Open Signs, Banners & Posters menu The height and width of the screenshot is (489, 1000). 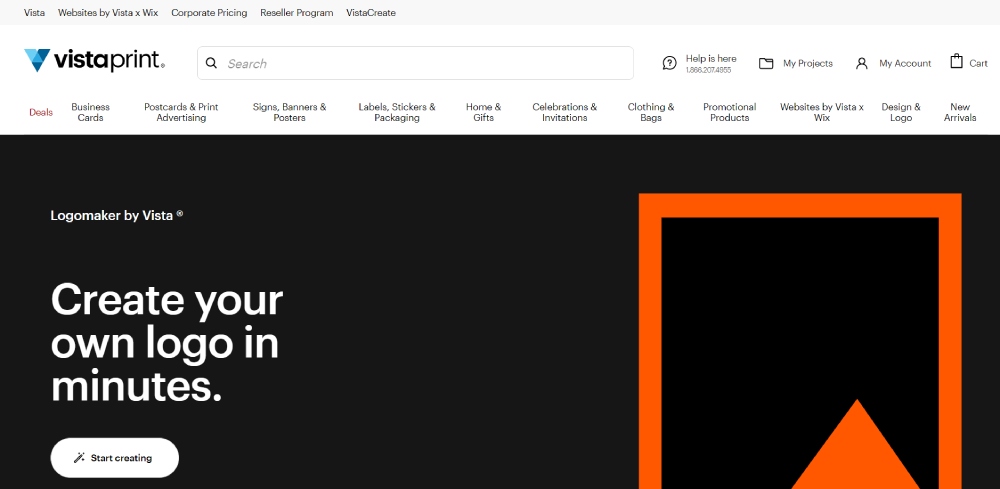tap(290, 112)
